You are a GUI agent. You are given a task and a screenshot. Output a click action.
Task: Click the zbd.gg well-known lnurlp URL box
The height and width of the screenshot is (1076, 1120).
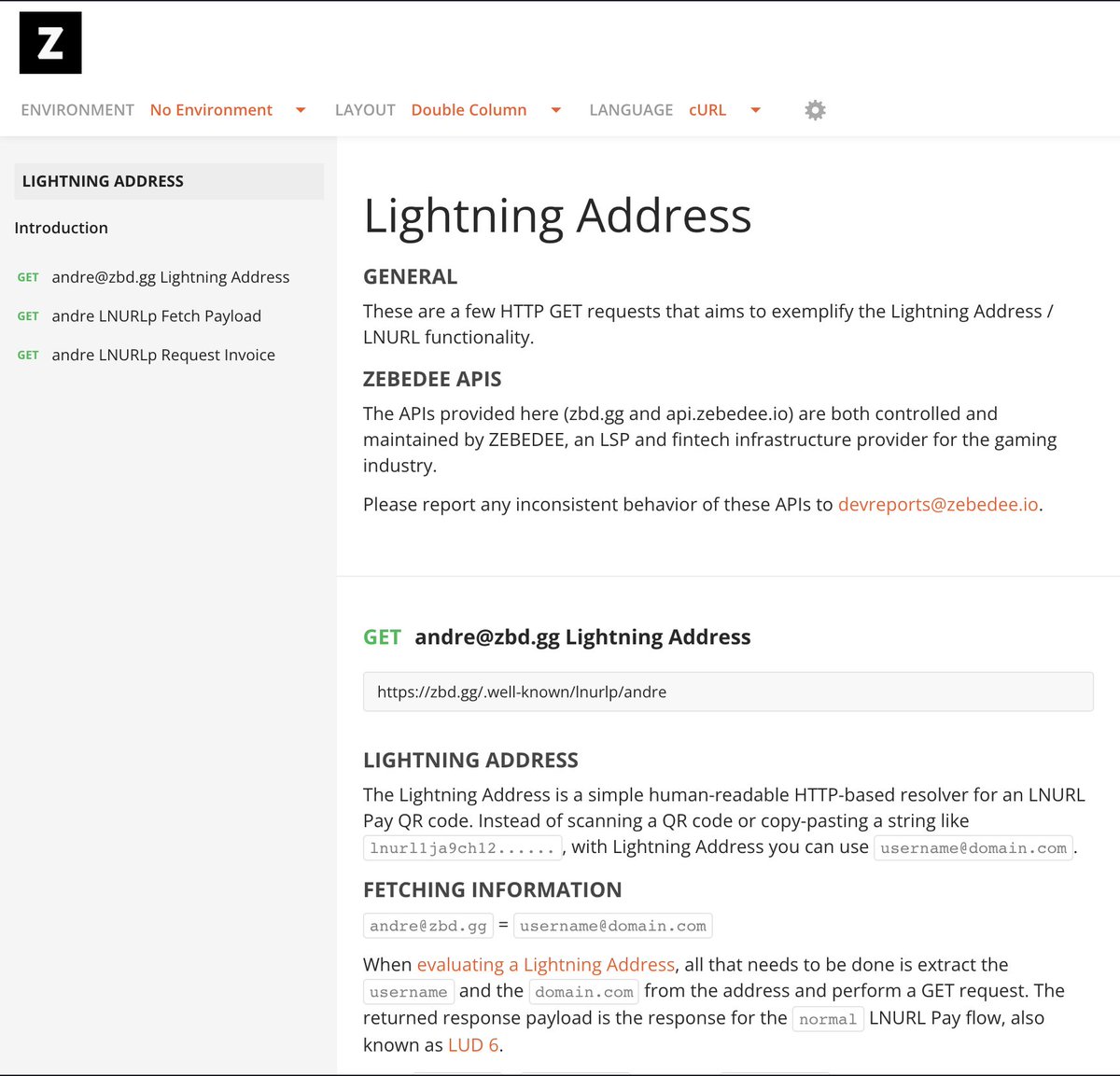[x=728, y=692]
